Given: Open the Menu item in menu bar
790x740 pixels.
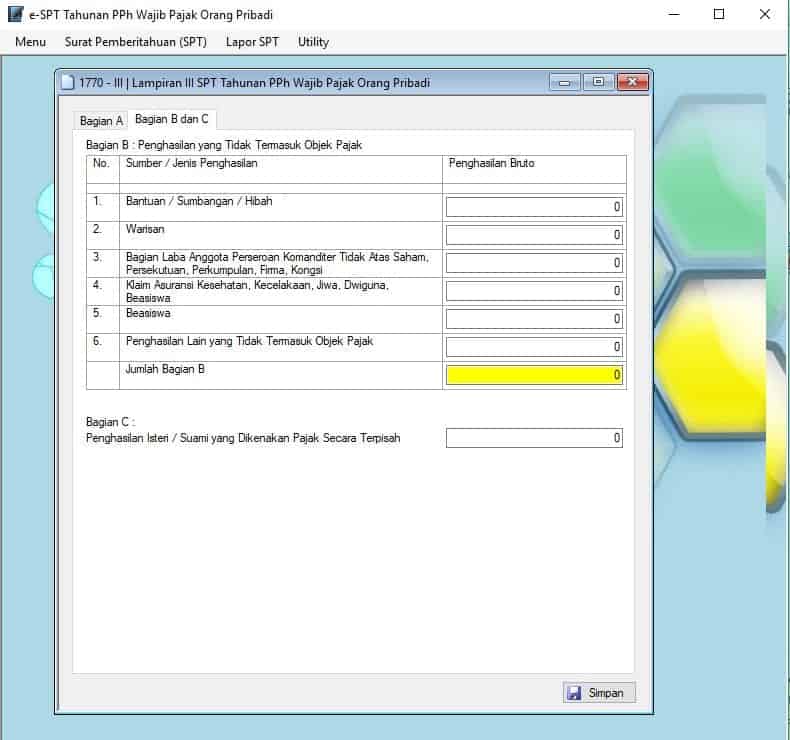Looking at the screenshot, I should [31, 42].
